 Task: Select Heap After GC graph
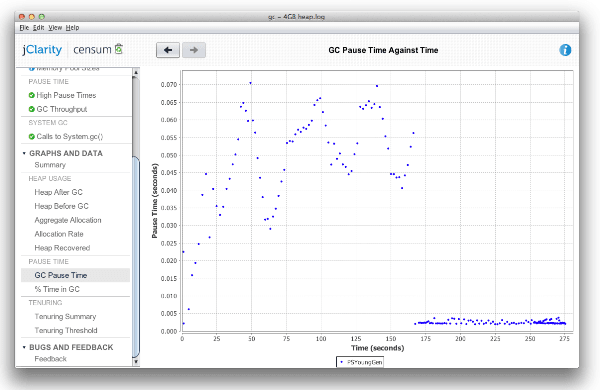pos(59,192)
